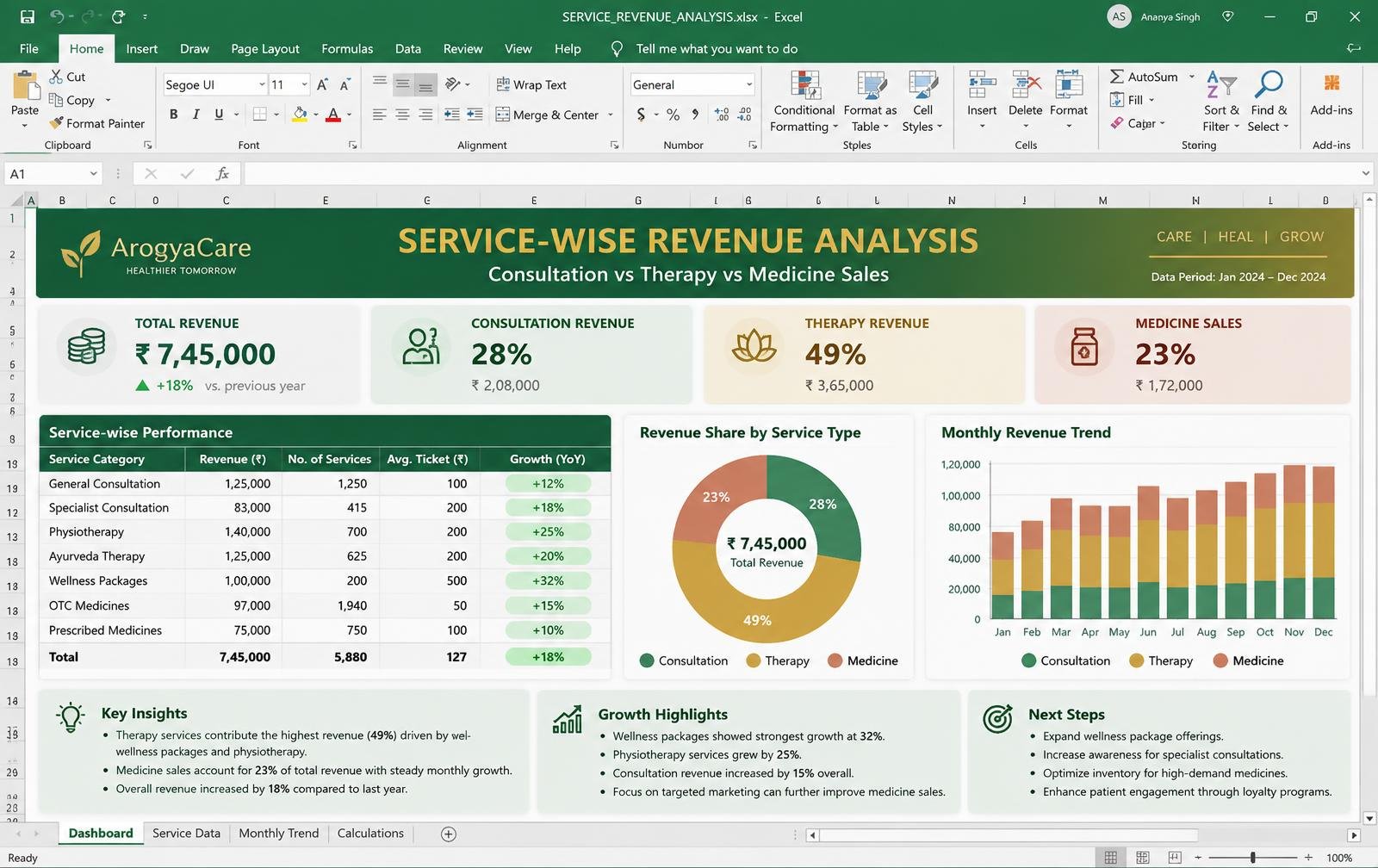Viewport: 1378px width, 868px height.
Task: Open the General number format dropdown
Action: coord(749,84)
